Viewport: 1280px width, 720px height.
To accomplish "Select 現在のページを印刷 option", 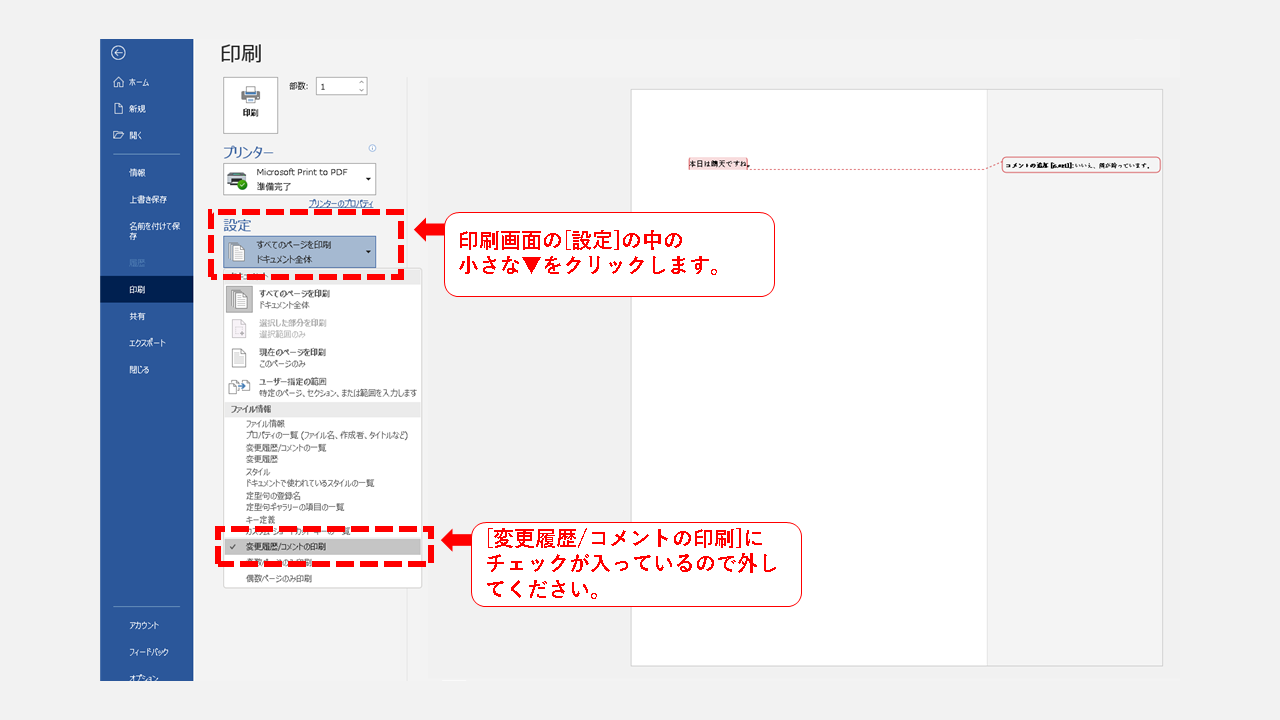I will point(322,357).
